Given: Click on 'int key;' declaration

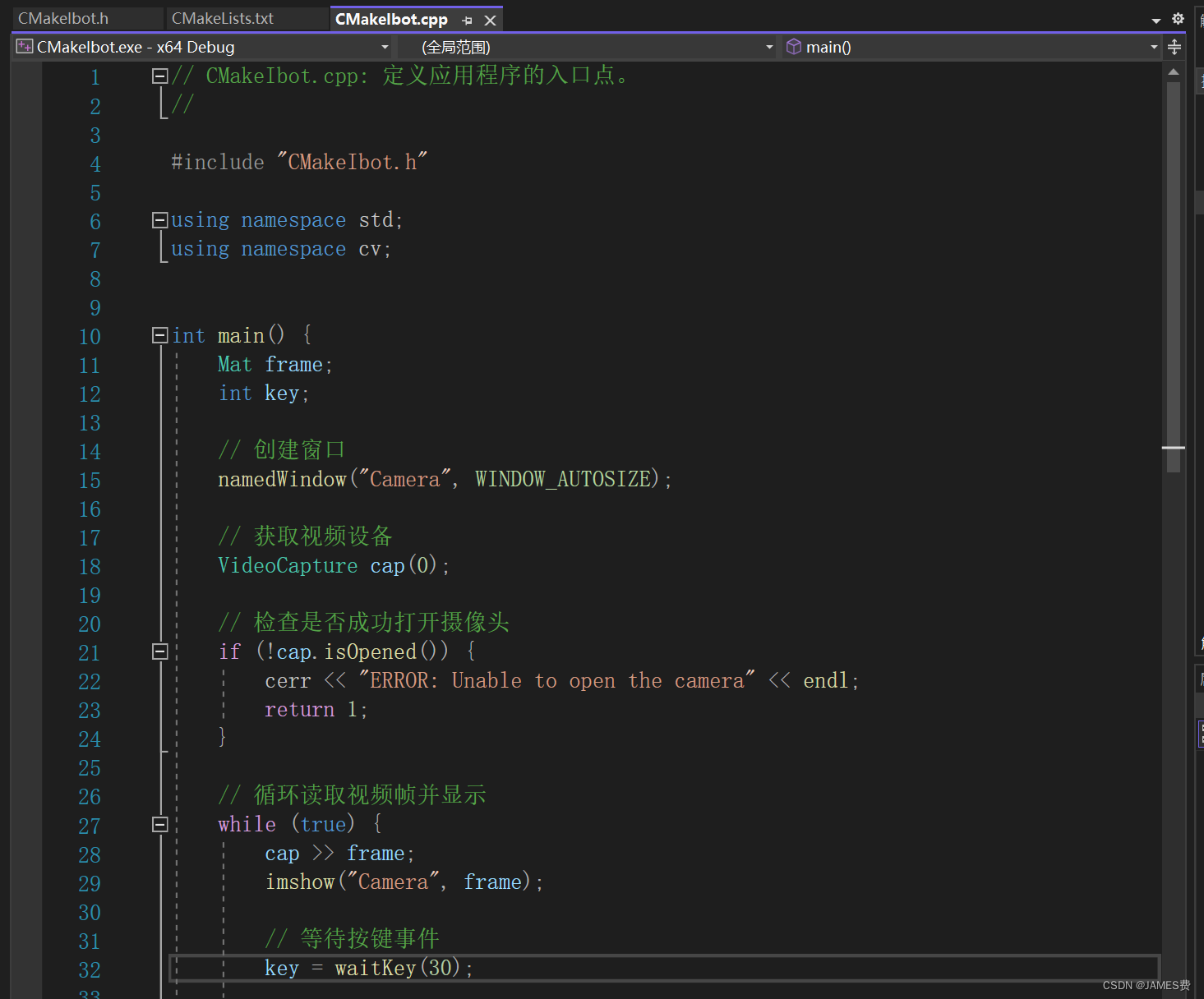Looking at the screenshot, I should click(264, 394).
